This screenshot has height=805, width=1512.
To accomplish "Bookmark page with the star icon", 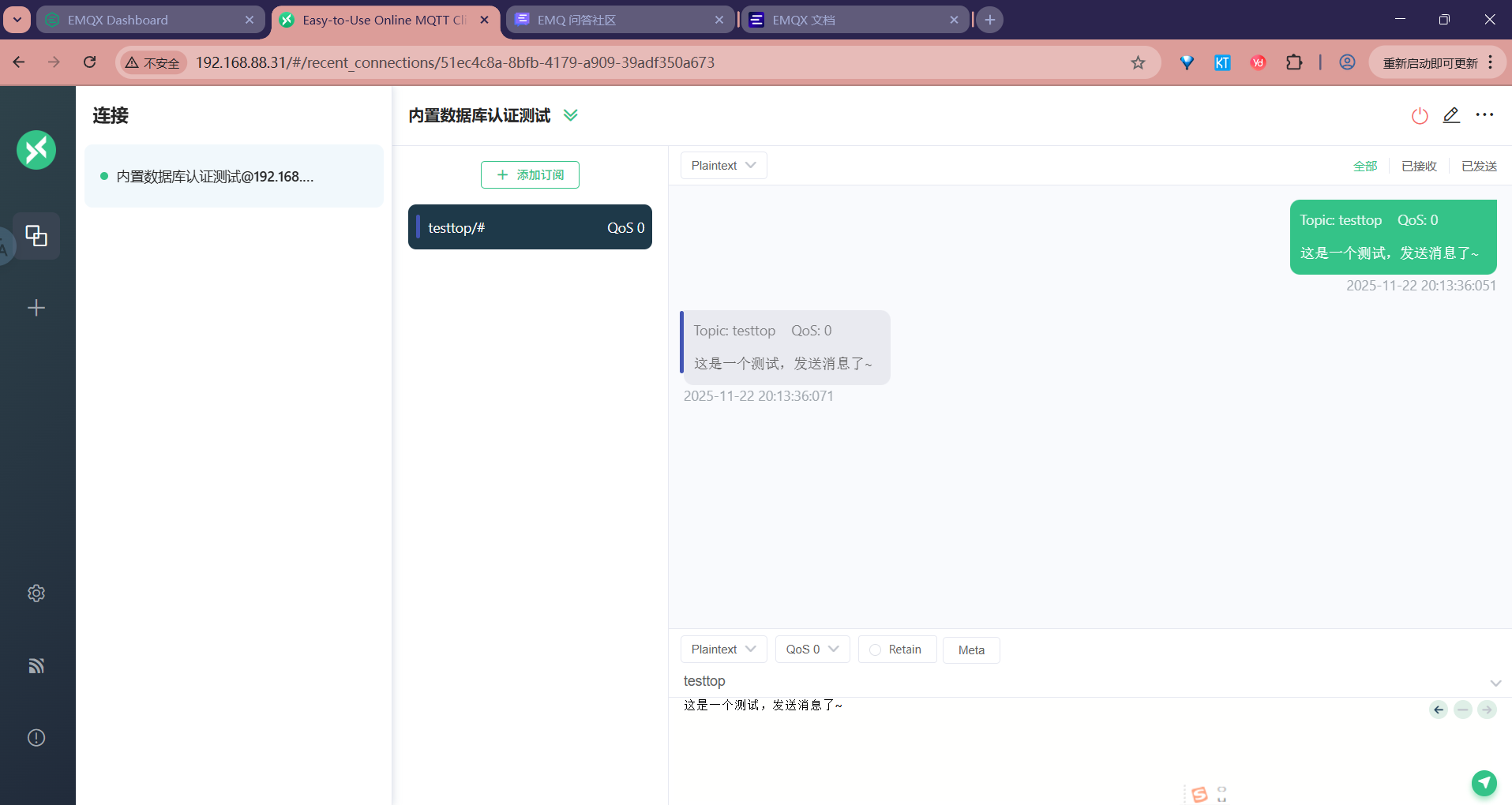I will (x=1138, y=62).
